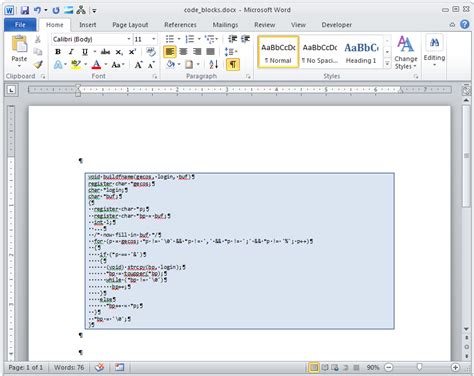Click the 90% zoom level button
Image resolution: width=474 pixels, height=376 pixels.
point(373,367)
